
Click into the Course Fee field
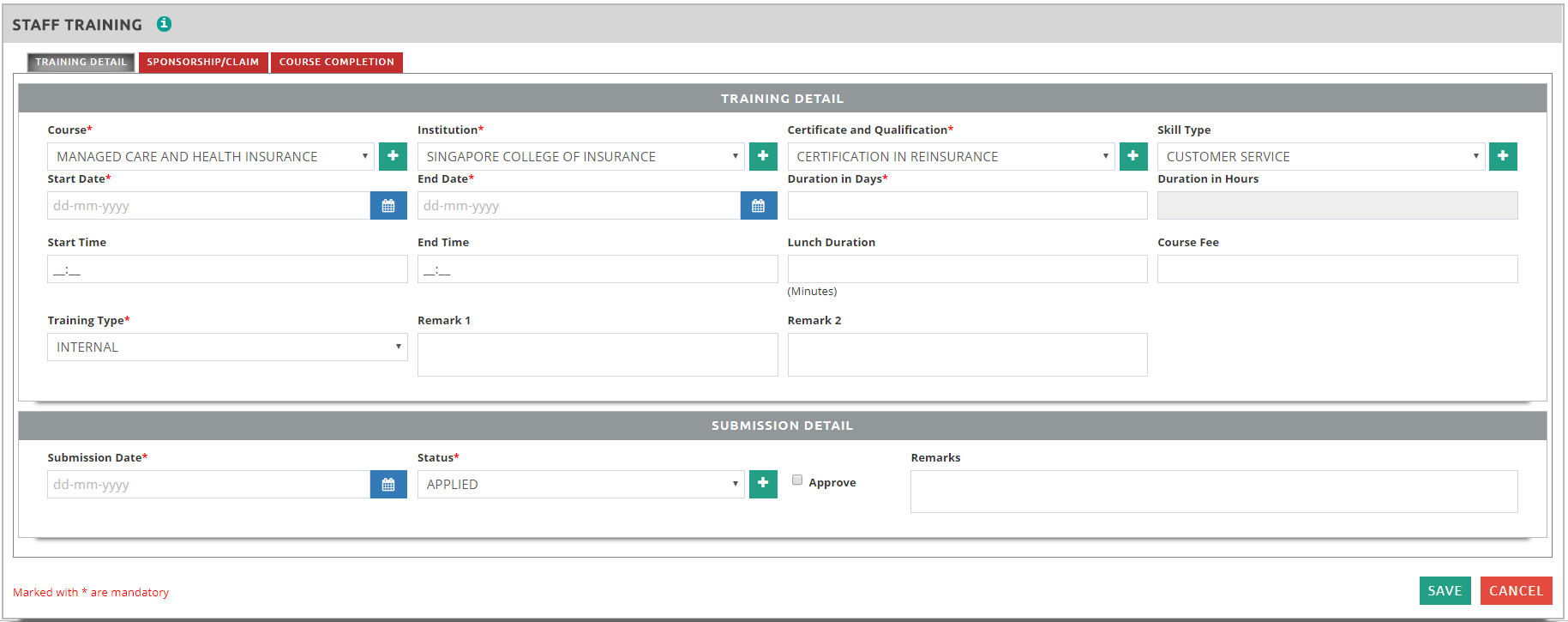pos(1337,269)
